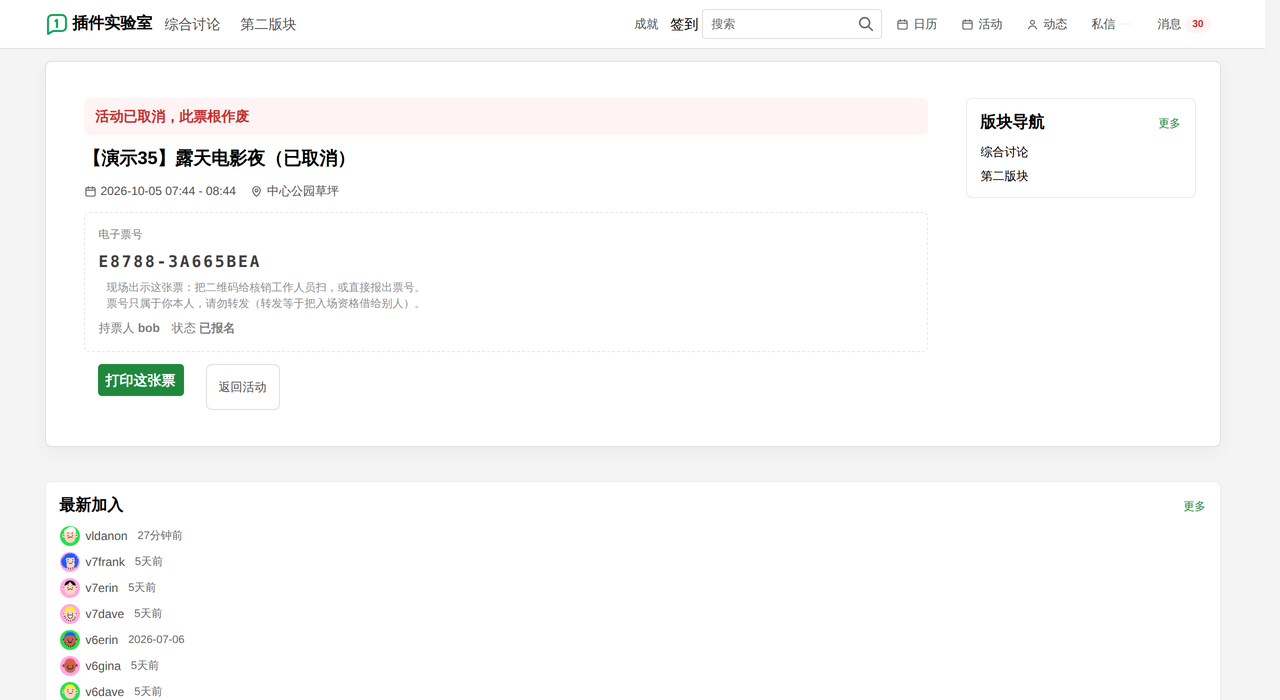Image resolution: width=1280 pixels, height=700 pixels.
Task: Click v6erin's avatar
Action: point(70,640)
